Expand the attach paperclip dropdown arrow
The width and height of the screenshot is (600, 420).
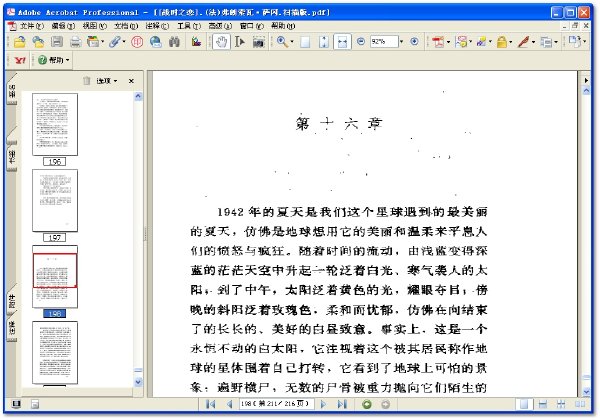(x=124, y=42)
